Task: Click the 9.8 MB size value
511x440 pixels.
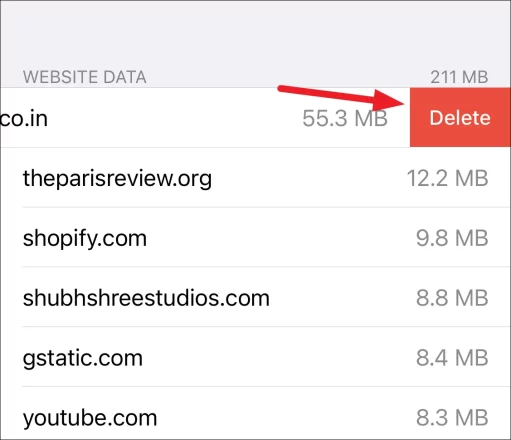Action: pos(452,238)
